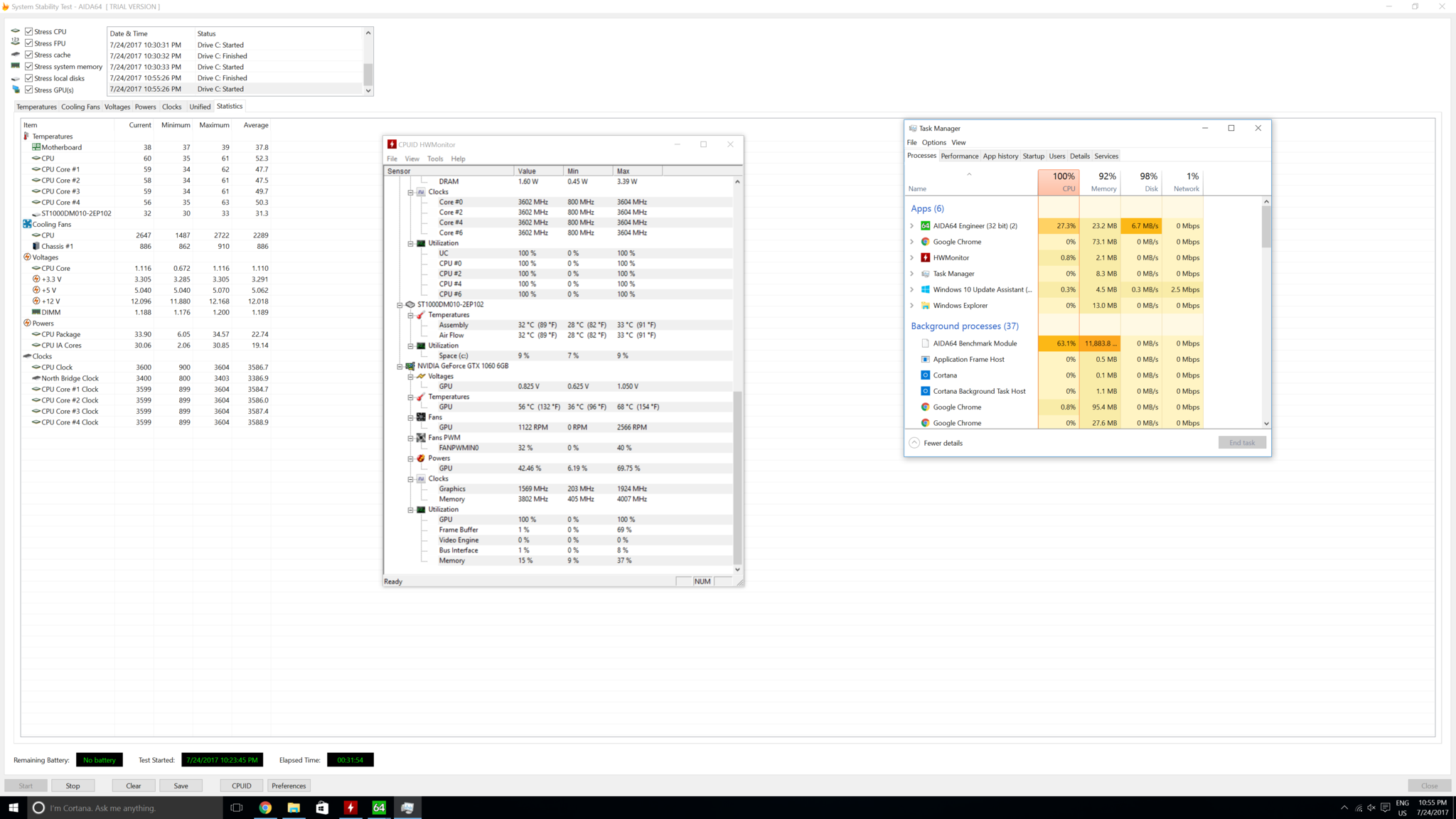Screen dimensions: 1456x819
Task: Sort Task Manager by CPU column
Action: click(x=1059, y=182)
